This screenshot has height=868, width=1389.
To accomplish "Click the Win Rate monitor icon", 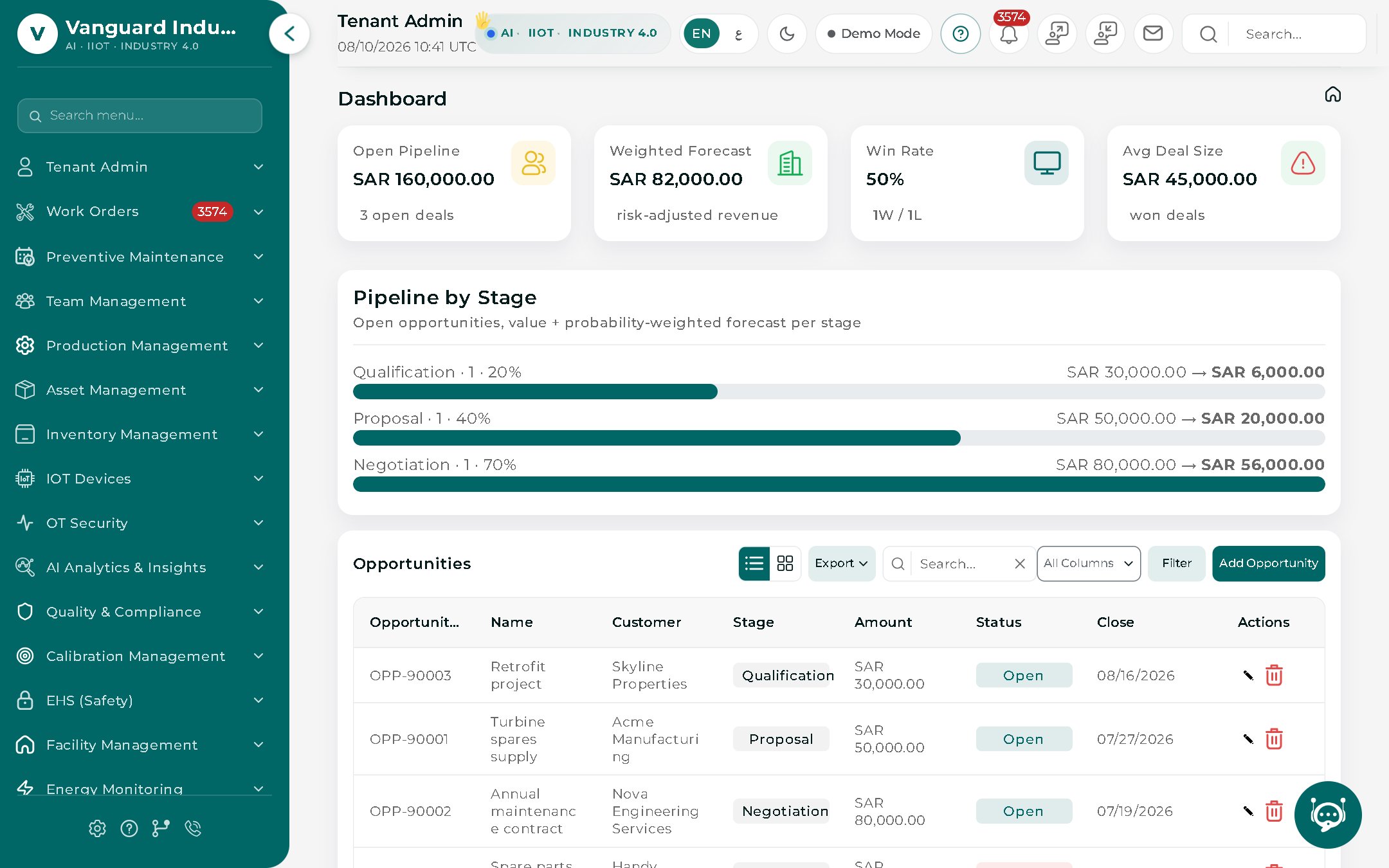I will coord(1046,163).
